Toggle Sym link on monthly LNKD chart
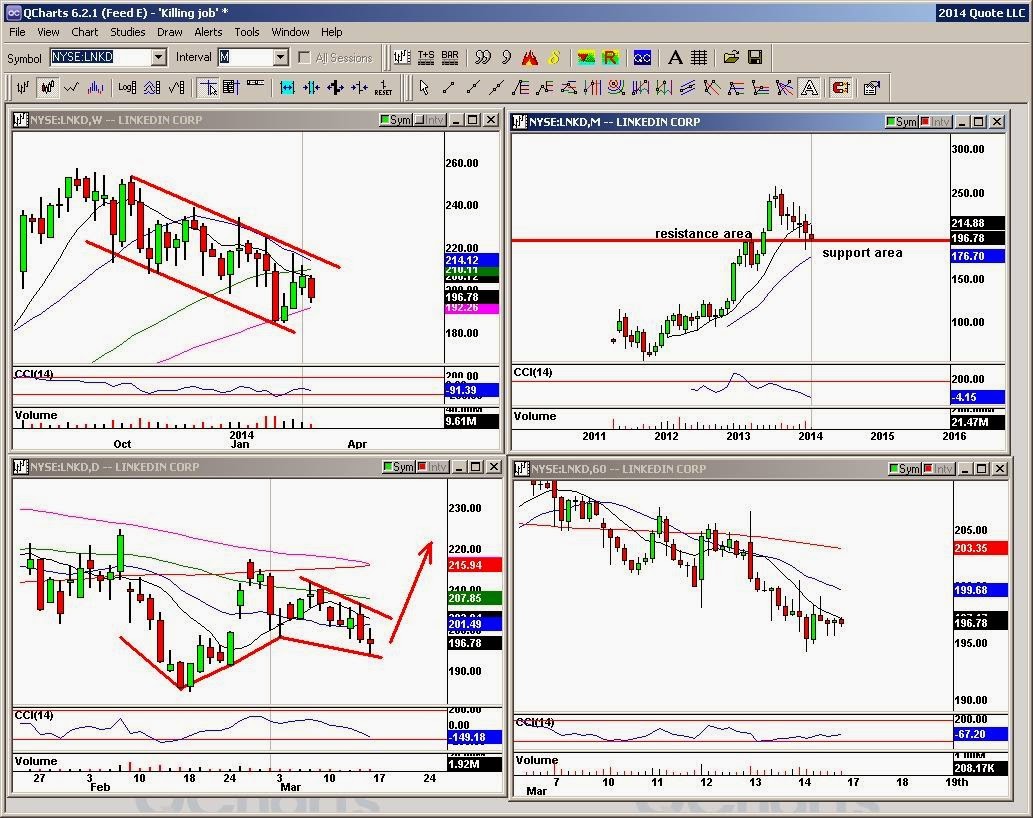This screenshot has width=1033, height=818. click(902, 122)
